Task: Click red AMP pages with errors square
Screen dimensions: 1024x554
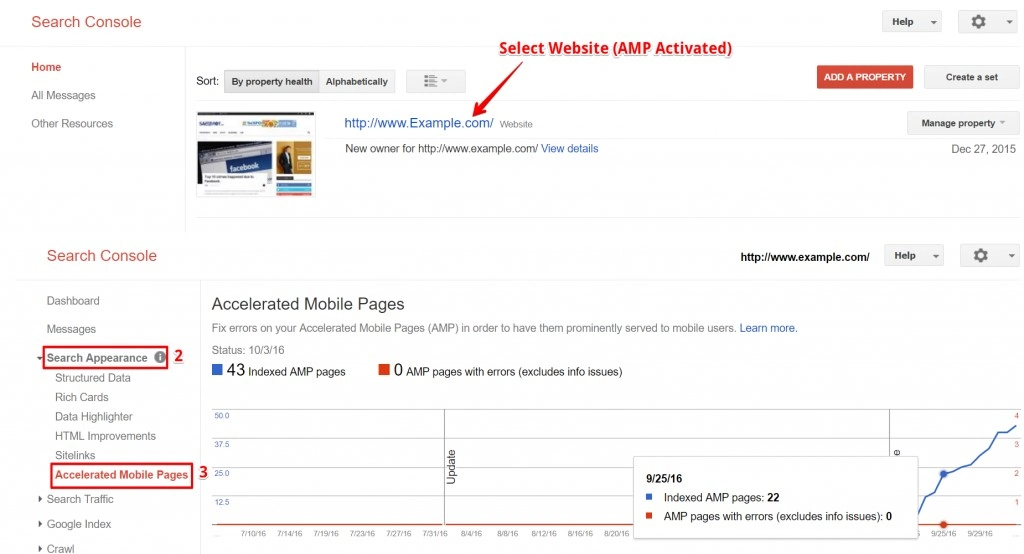Action: [384, 371]
